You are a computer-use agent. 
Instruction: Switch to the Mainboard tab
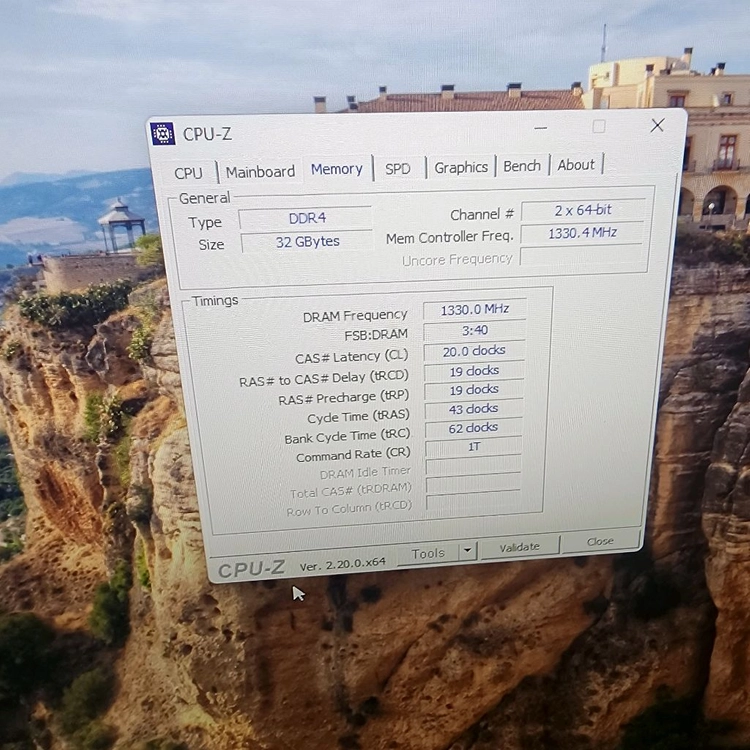pyautogui.click(x=260, y=171)
